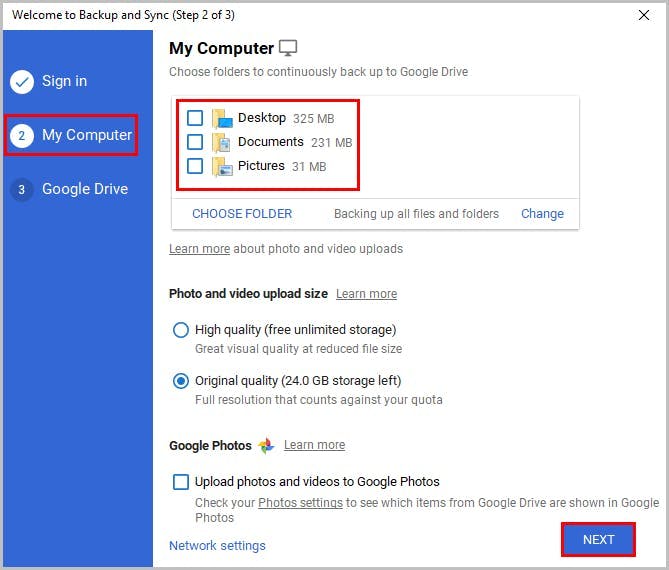Click 'Great visual quality at reduced file size'

coord(299,349)
